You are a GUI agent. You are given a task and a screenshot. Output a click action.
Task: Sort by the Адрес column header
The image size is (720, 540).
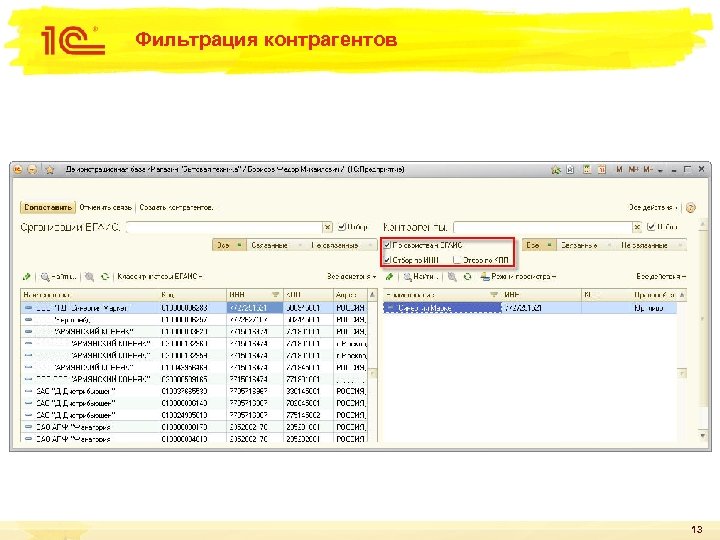coord(350,295)
